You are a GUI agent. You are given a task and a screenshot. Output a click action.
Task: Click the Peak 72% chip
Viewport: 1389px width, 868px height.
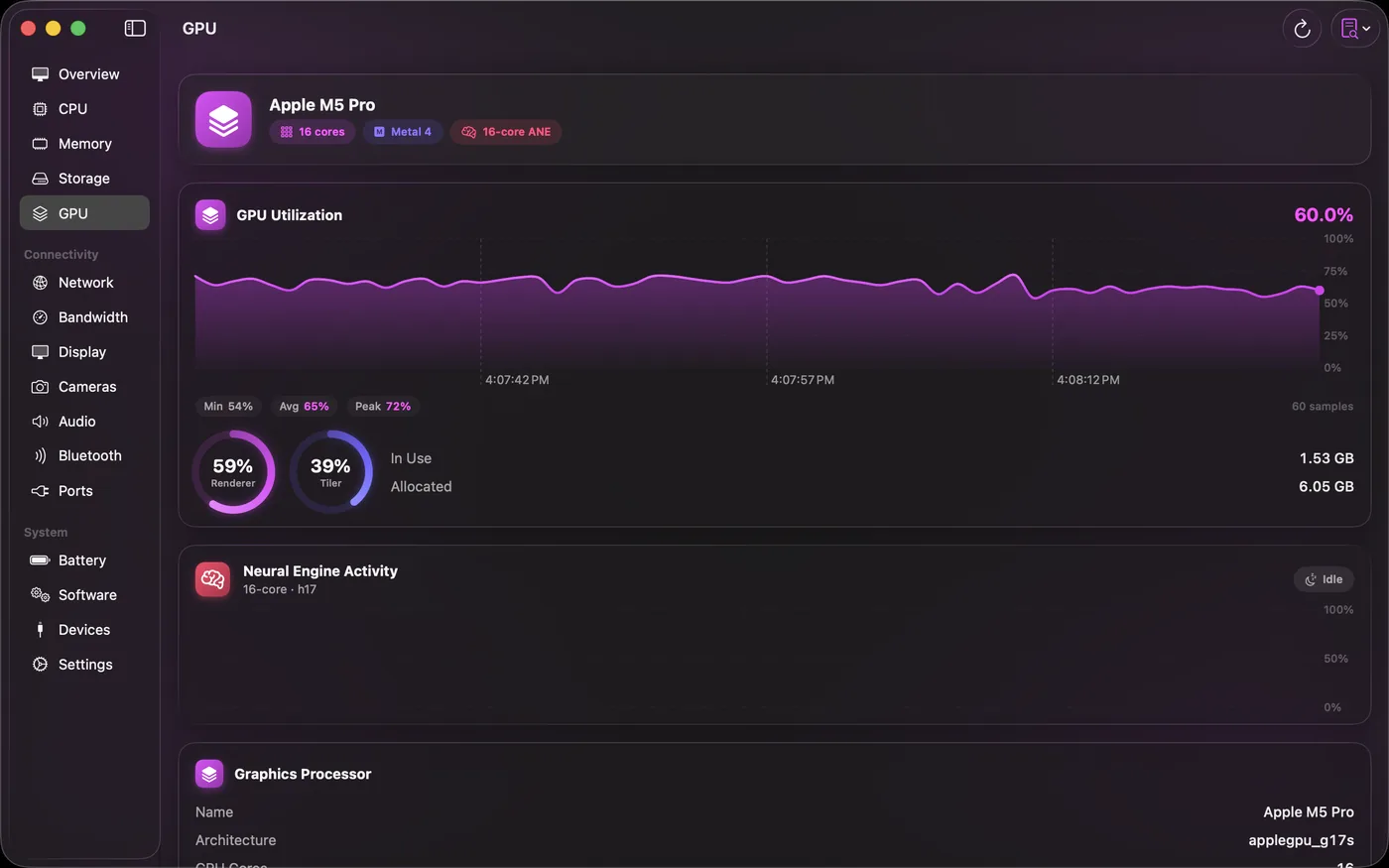(383, 407)
